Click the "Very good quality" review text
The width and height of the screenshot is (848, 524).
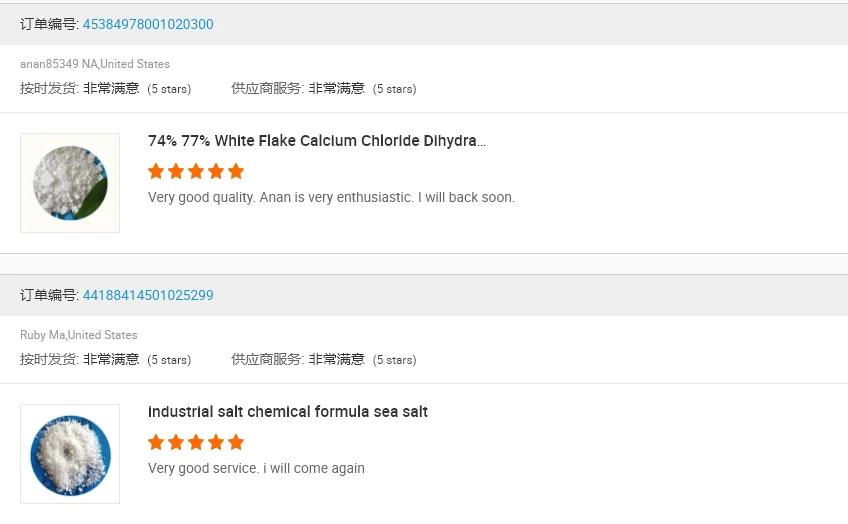[x=331, y=197]
